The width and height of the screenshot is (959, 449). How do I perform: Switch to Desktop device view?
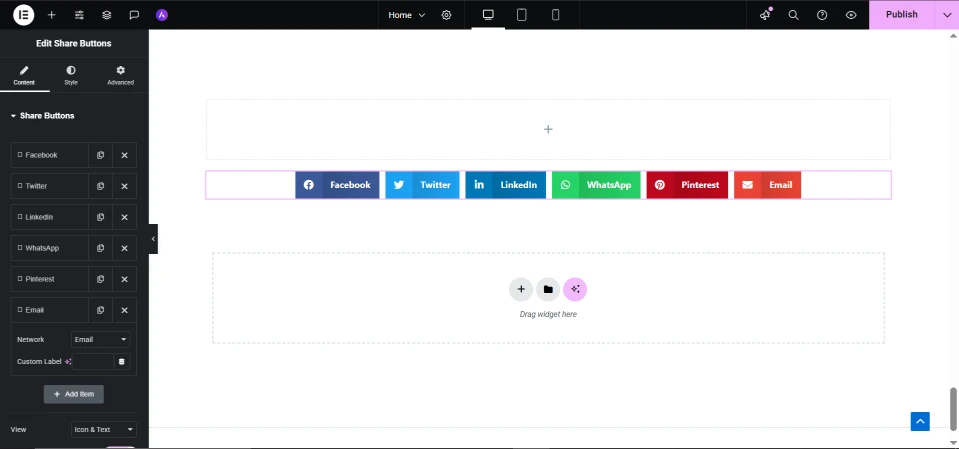(x=488, y=15)
